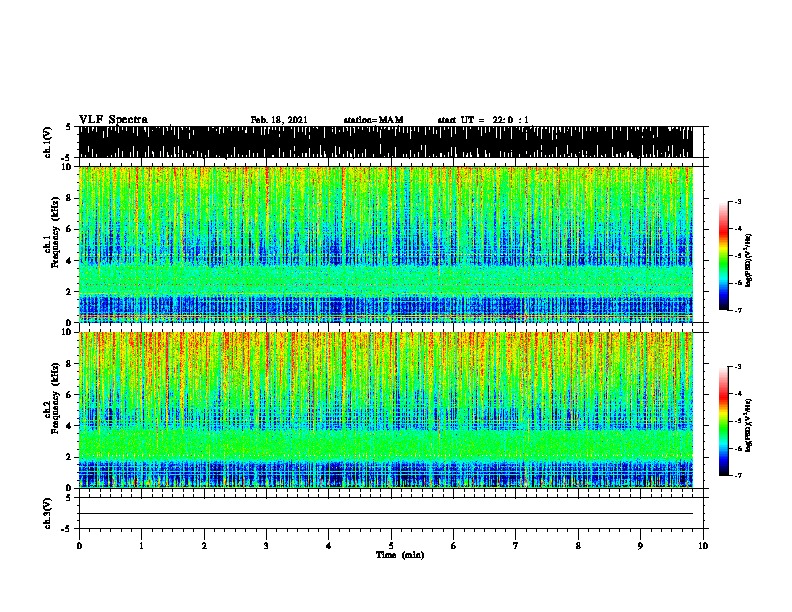Click the "VLF Spectra" plot title
Screen dimensions: 792x612
pyautogui.click(x=113, y=120)
